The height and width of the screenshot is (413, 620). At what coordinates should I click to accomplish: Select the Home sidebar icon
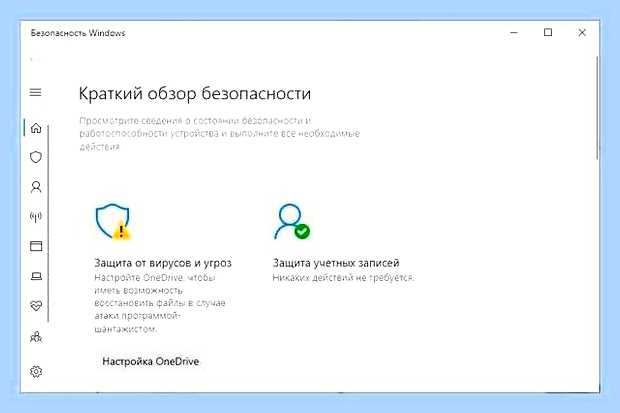click(36, 128)
